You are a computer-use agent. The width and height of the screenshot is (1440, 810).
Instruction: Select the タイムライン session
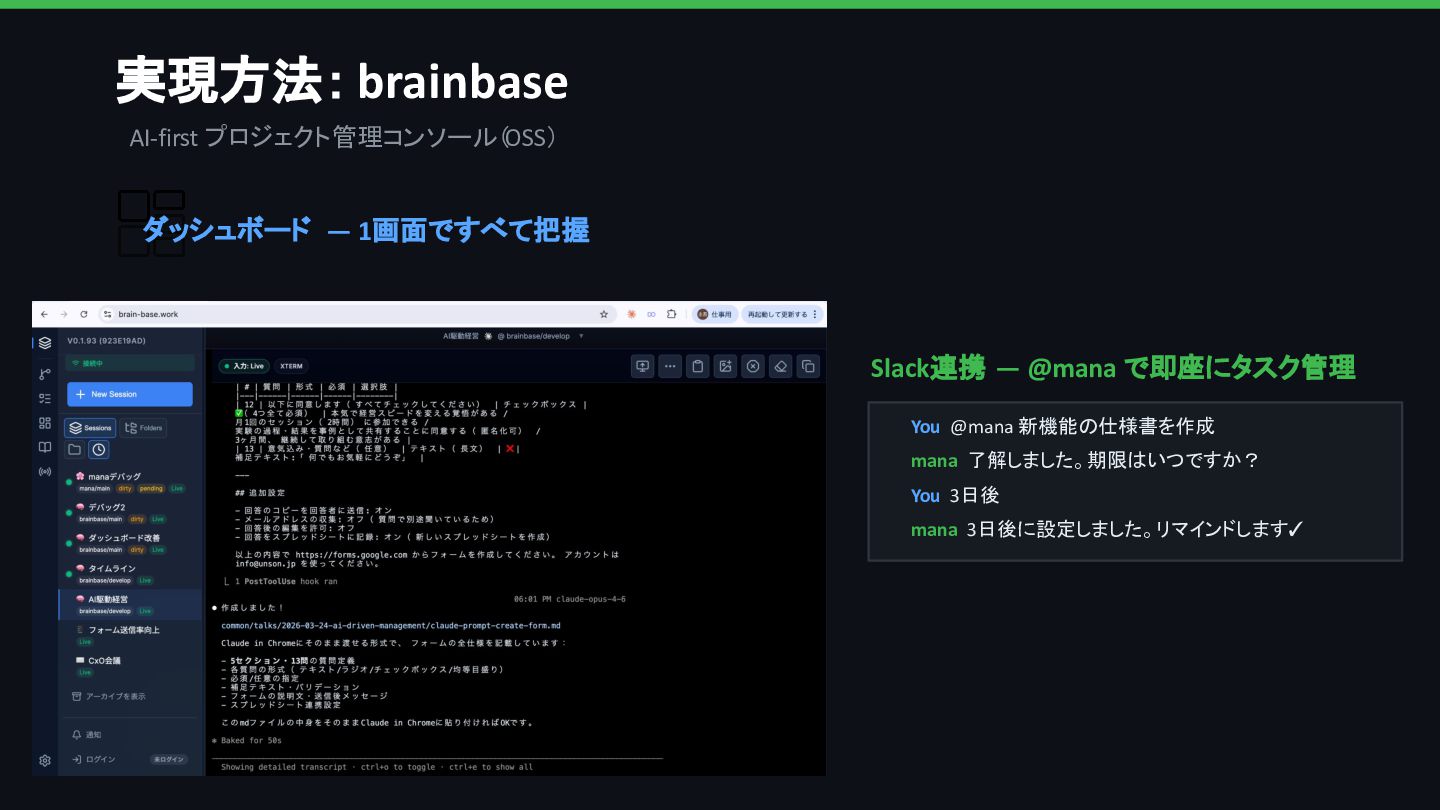pyautogui.click(x=130, y=574)
